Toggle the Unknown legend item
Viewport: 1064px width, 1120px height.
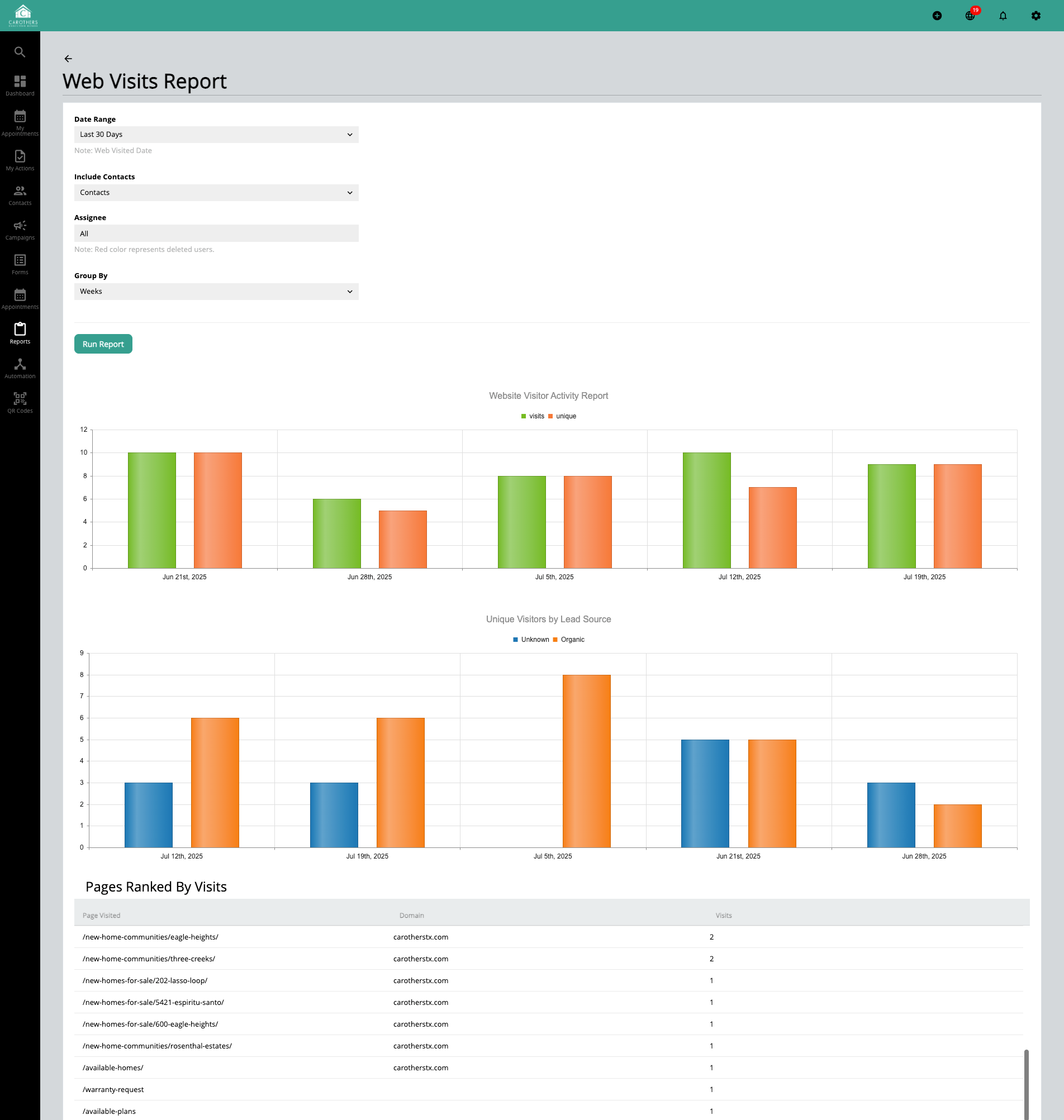point(531,640)
